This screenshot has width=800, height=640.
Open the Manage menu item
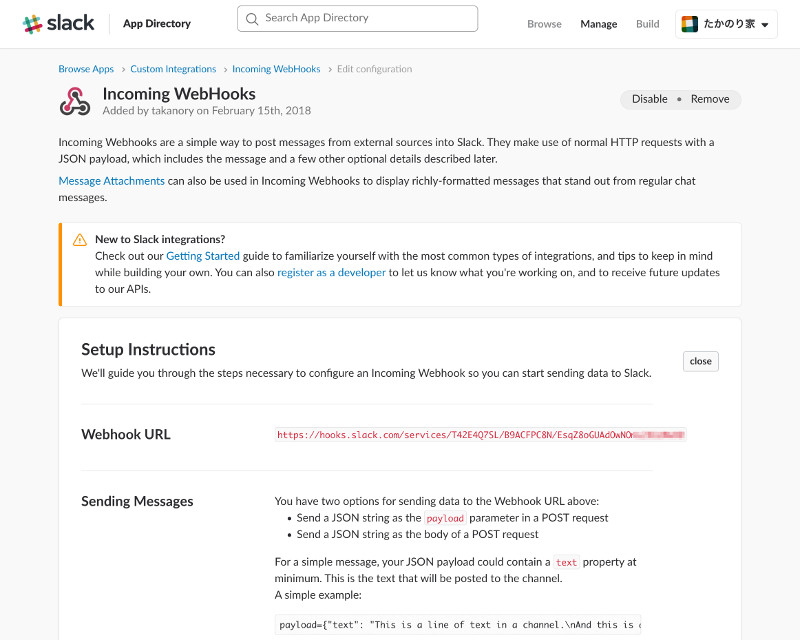[598, 24]
